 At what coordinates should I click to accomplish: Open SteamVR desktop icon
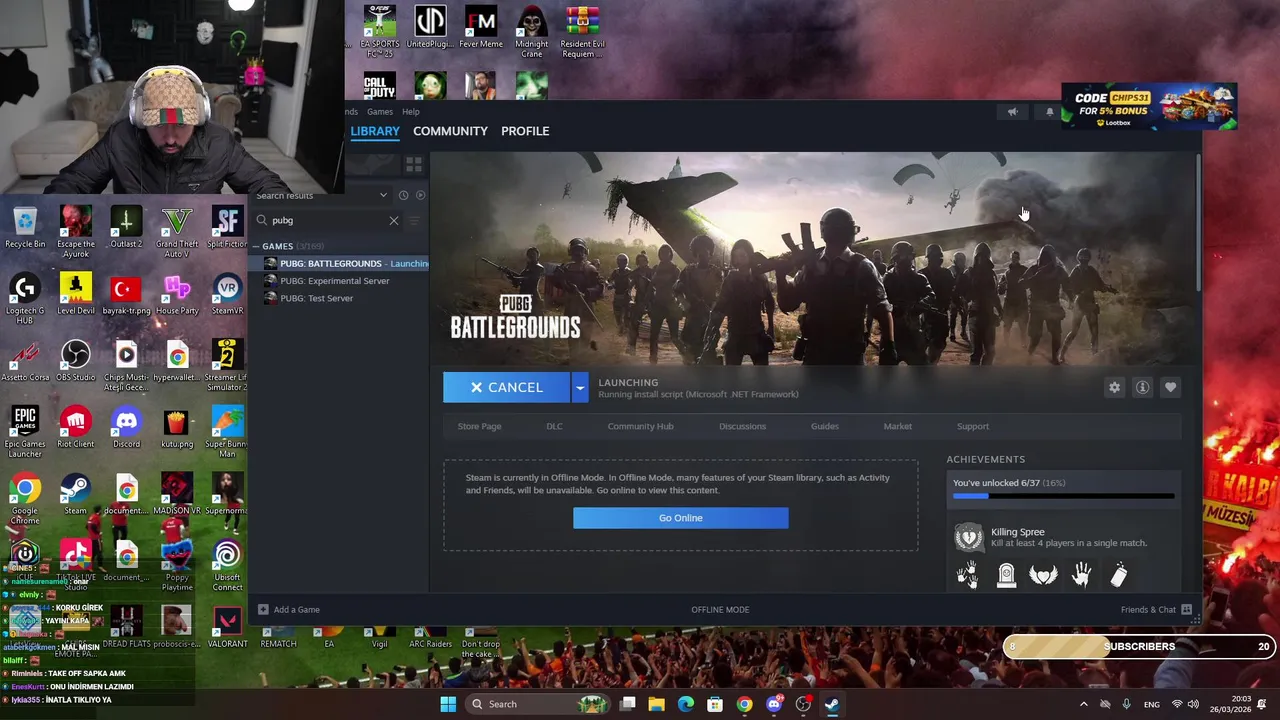coord(227,294)
